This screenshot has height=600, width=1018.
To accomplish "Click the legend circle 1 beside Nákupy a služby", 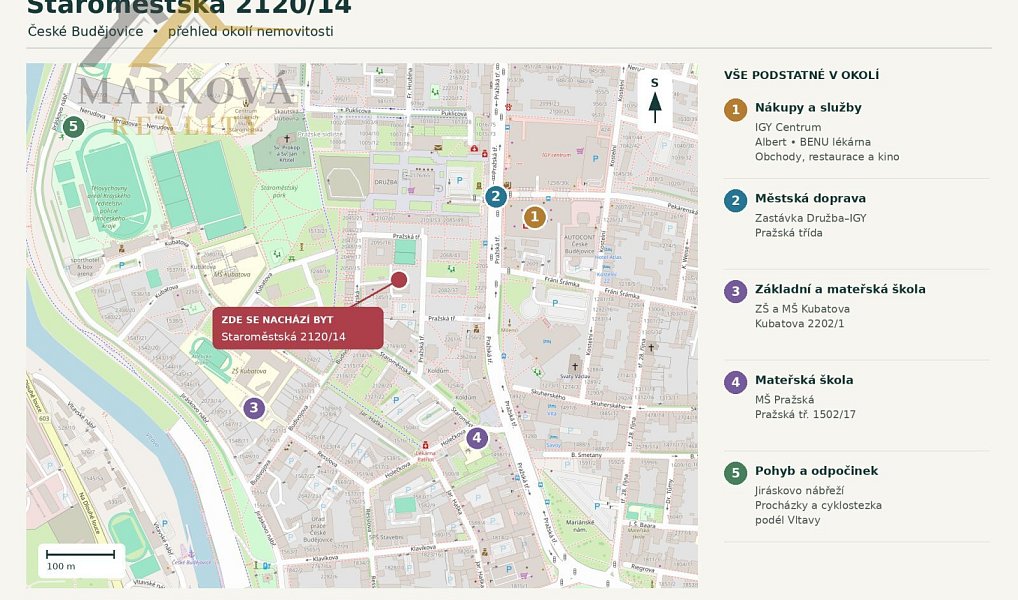I will point(736,109).
